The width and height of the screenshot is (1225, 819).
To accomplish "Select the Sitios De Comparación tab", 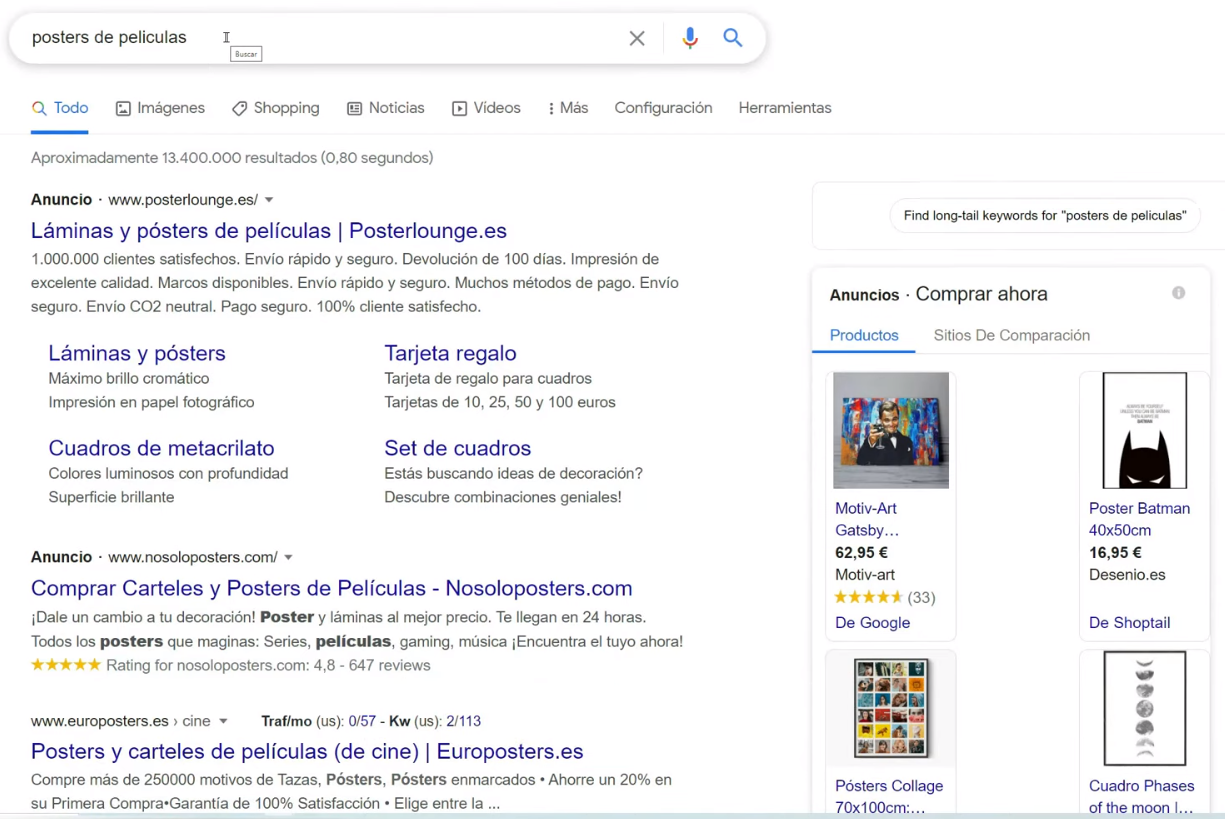I will 1012,335.
